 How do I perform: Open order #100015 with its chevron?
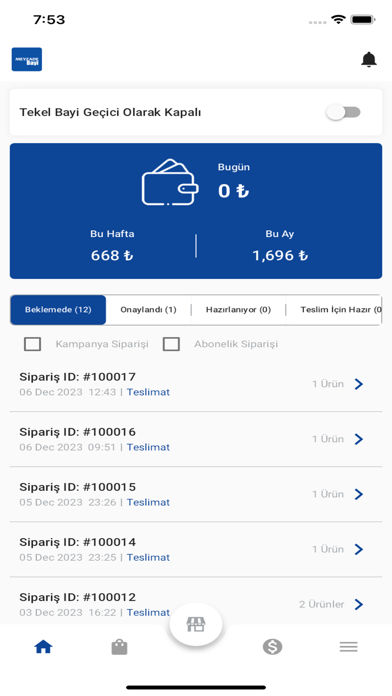(x=359, y=494)
